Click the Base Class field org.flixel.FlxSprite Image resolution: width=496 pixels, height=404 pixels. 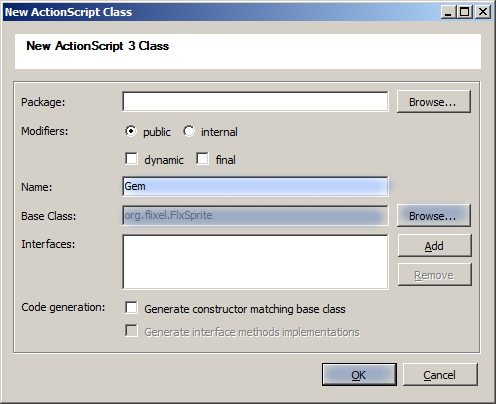[255, 215]
